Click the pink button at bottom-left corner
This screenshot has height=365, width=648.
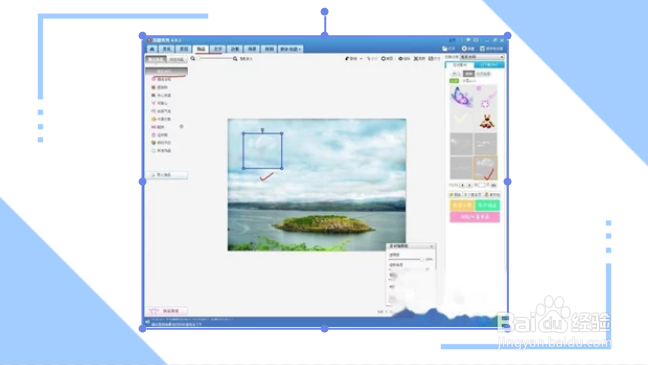tap(167, 311)
